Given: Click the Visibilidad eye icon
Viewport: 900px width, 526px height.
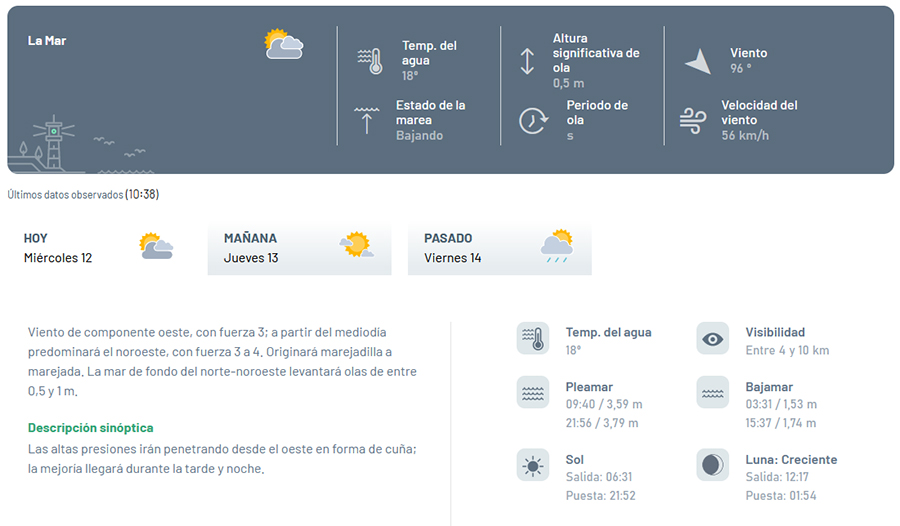Looking at the screenshot, I should click(712, 339).
